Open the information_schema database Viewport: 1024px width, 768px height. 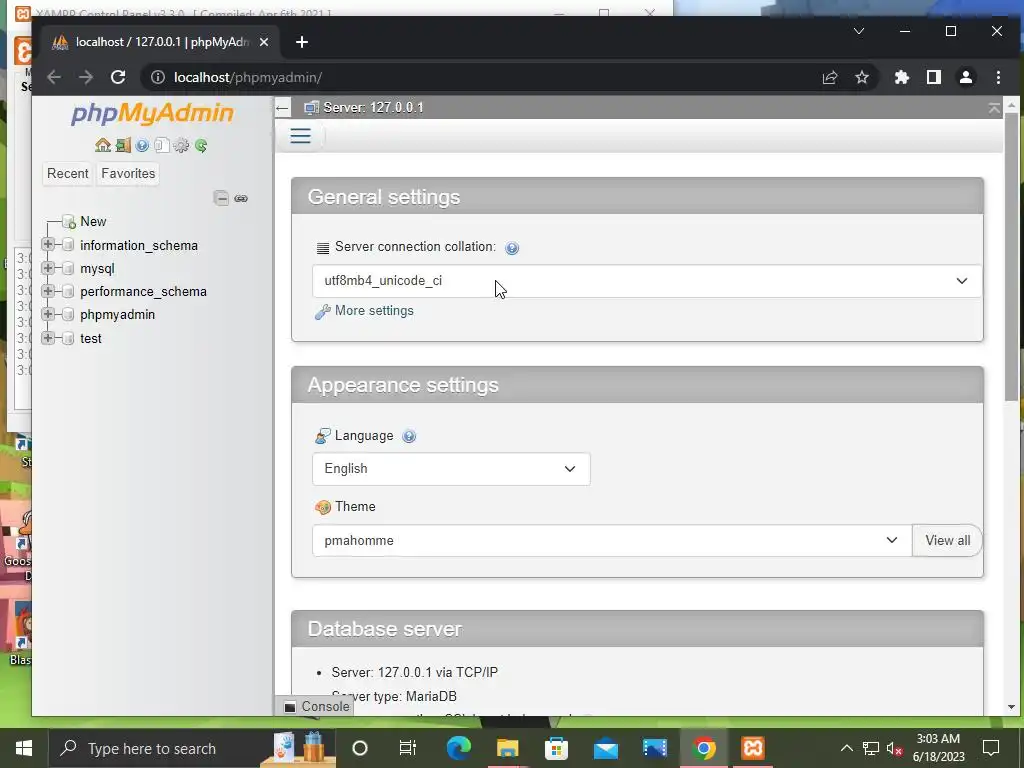pos(139,246)
